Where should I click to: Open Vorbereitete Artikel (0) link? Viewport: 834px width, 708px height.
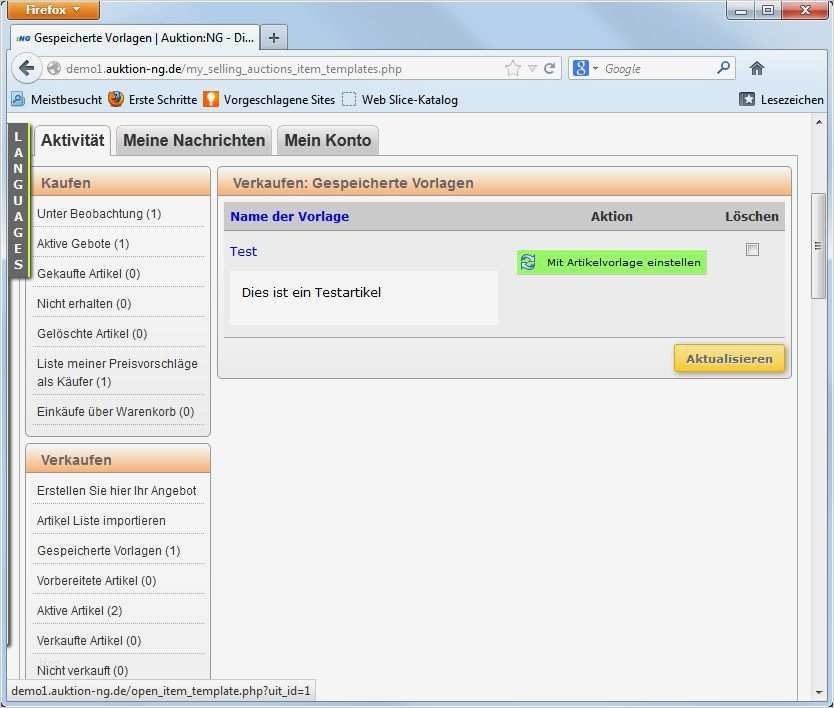click(x=96, y=580)
